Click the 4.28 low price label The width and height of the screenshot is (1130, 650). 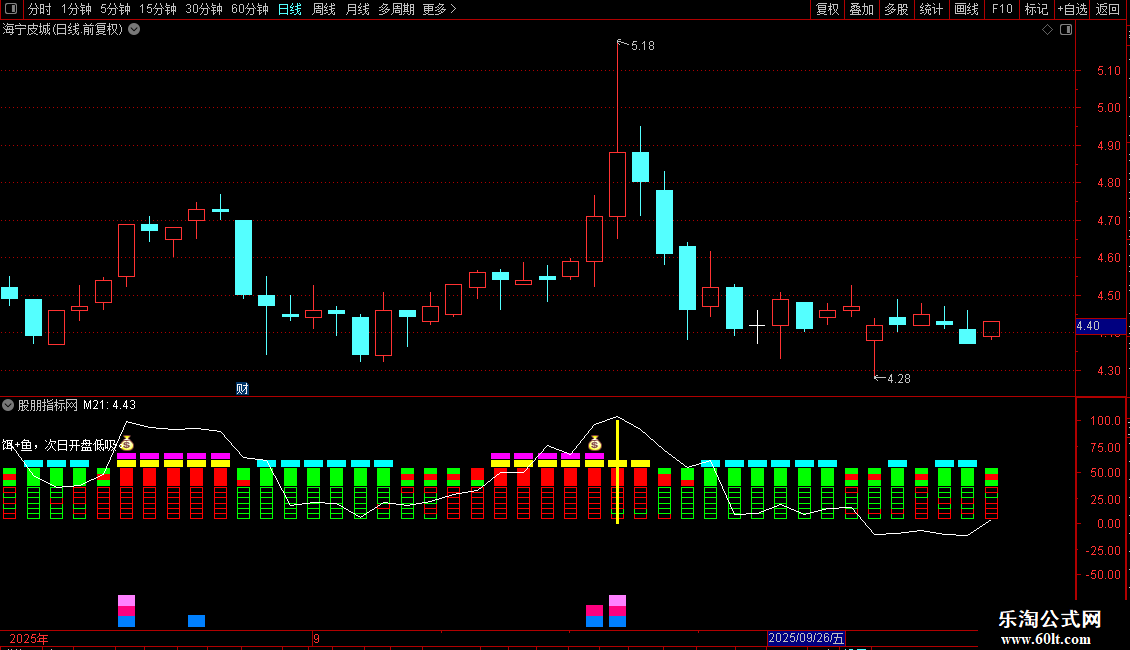coord(899,379)
